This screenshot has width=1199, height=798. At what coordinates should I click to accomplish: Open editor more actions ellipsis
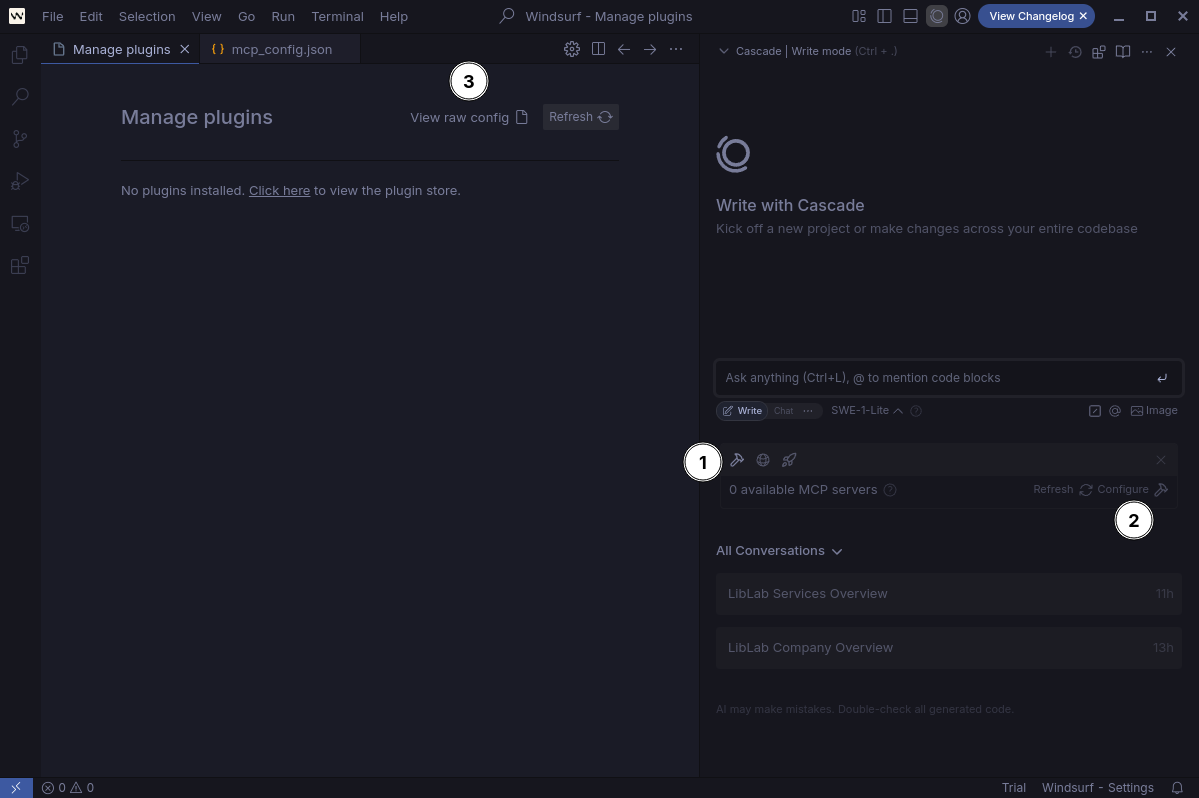click(676, 49)
